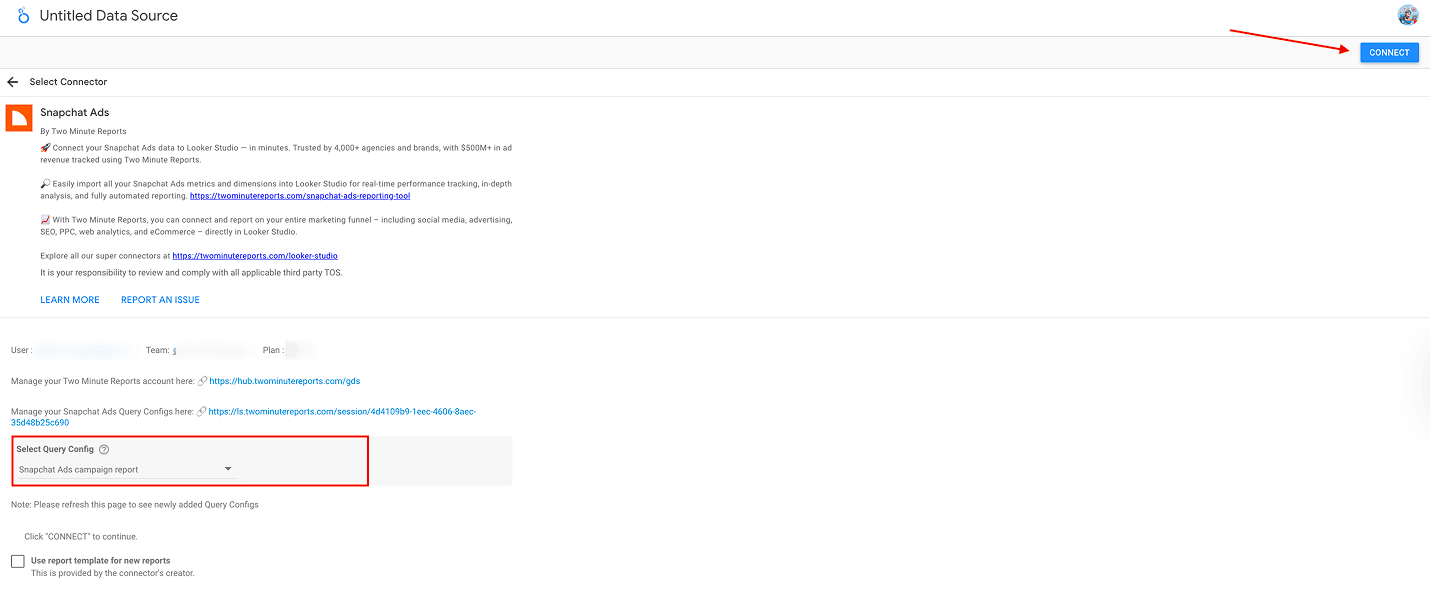Image resolution: width=1430 pixels, height=591 pixels.
Task: Visit the twominutereports.com/looker-studio link
Action: (x=254, y=255)
